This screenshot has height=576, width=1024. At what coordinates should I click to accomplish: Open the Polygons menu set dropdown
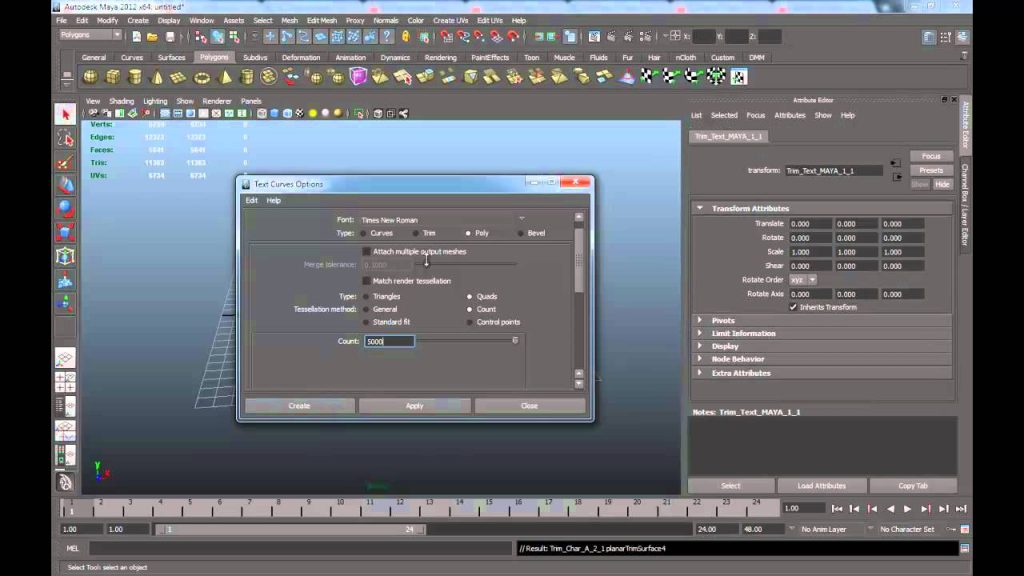[x=90, y=35]
